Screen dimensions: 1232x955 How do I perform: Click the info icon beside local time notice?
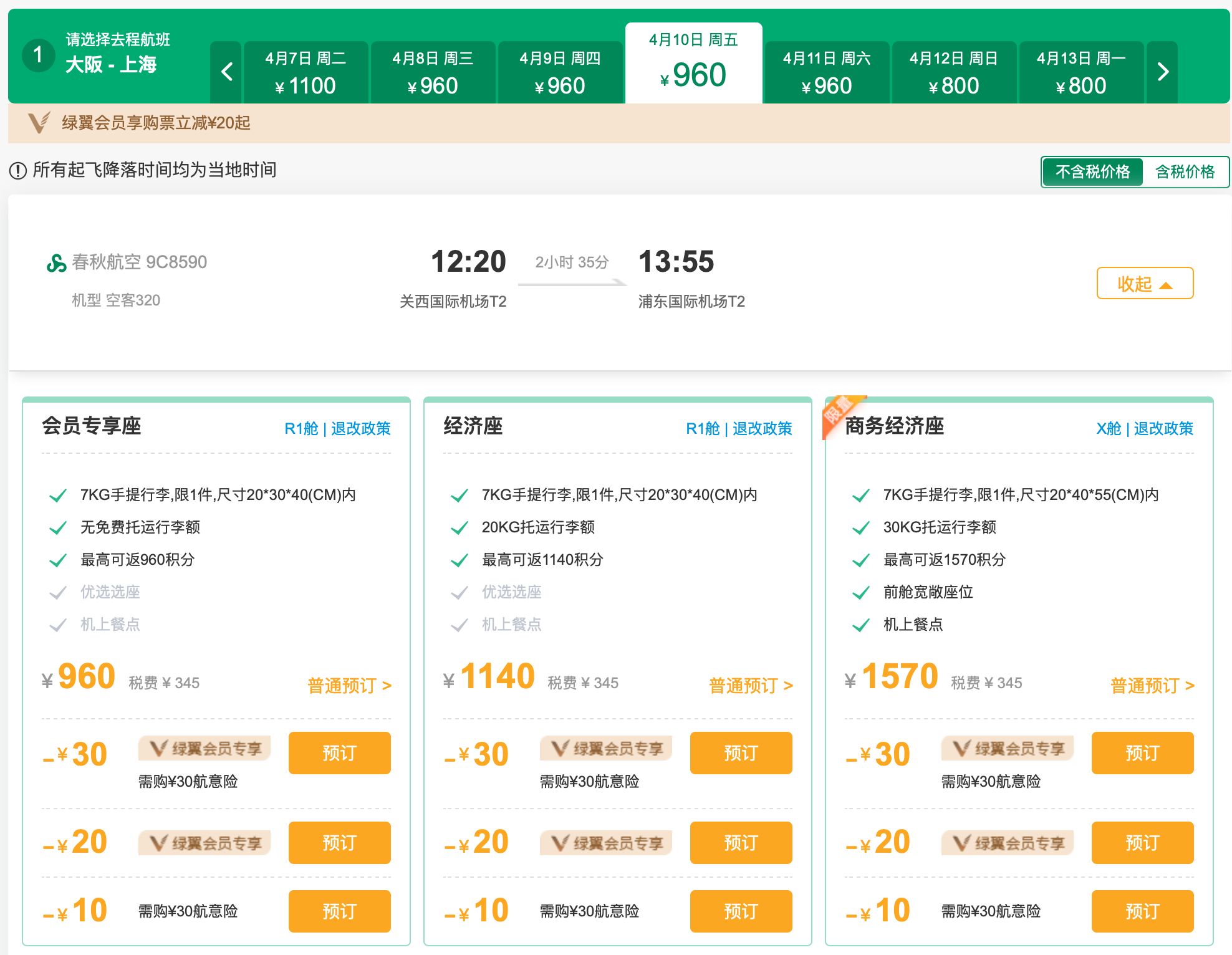coord(18,170)
